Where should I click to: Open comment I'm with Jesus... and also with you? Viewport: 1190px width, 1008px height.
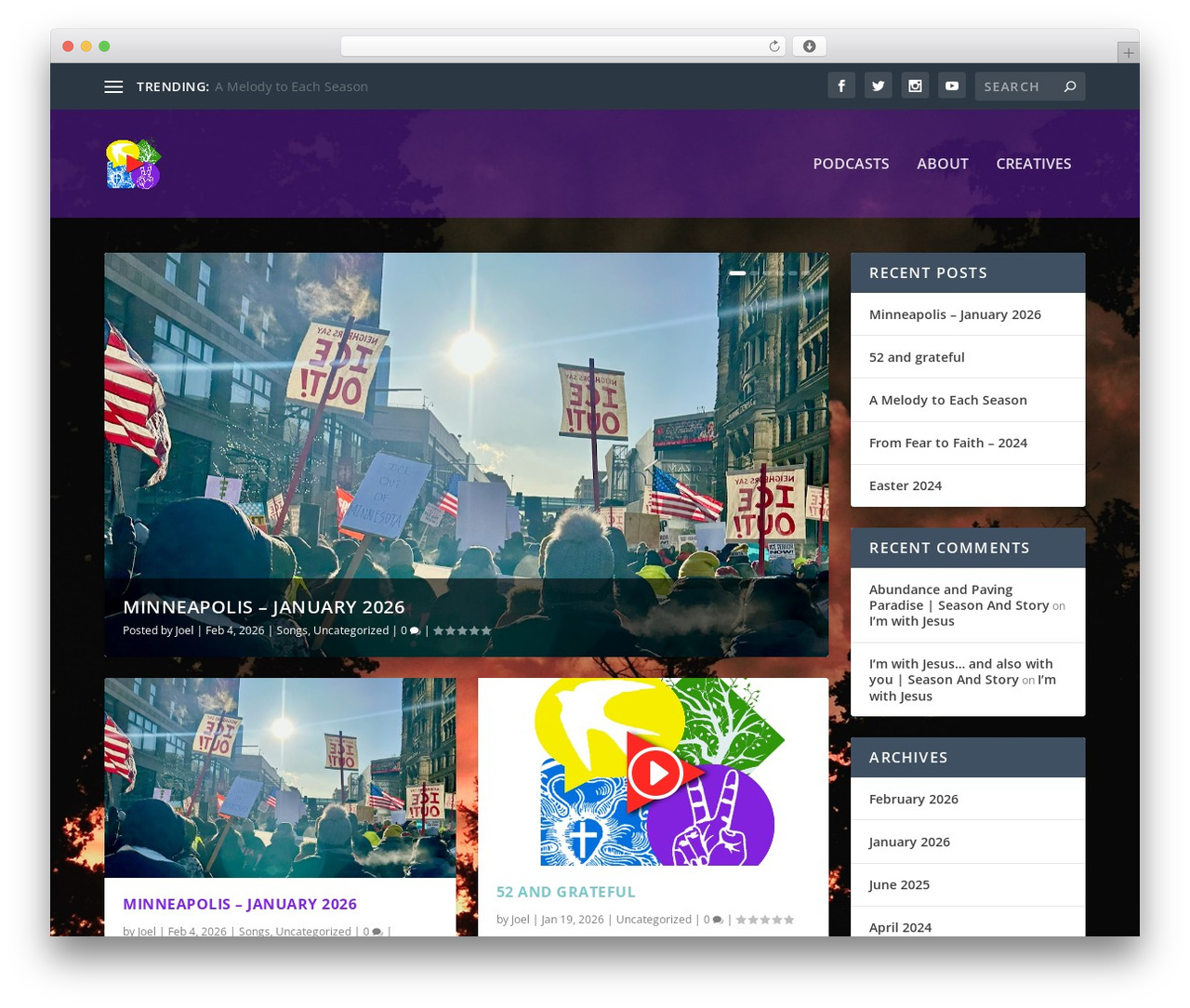pos(961,671)
